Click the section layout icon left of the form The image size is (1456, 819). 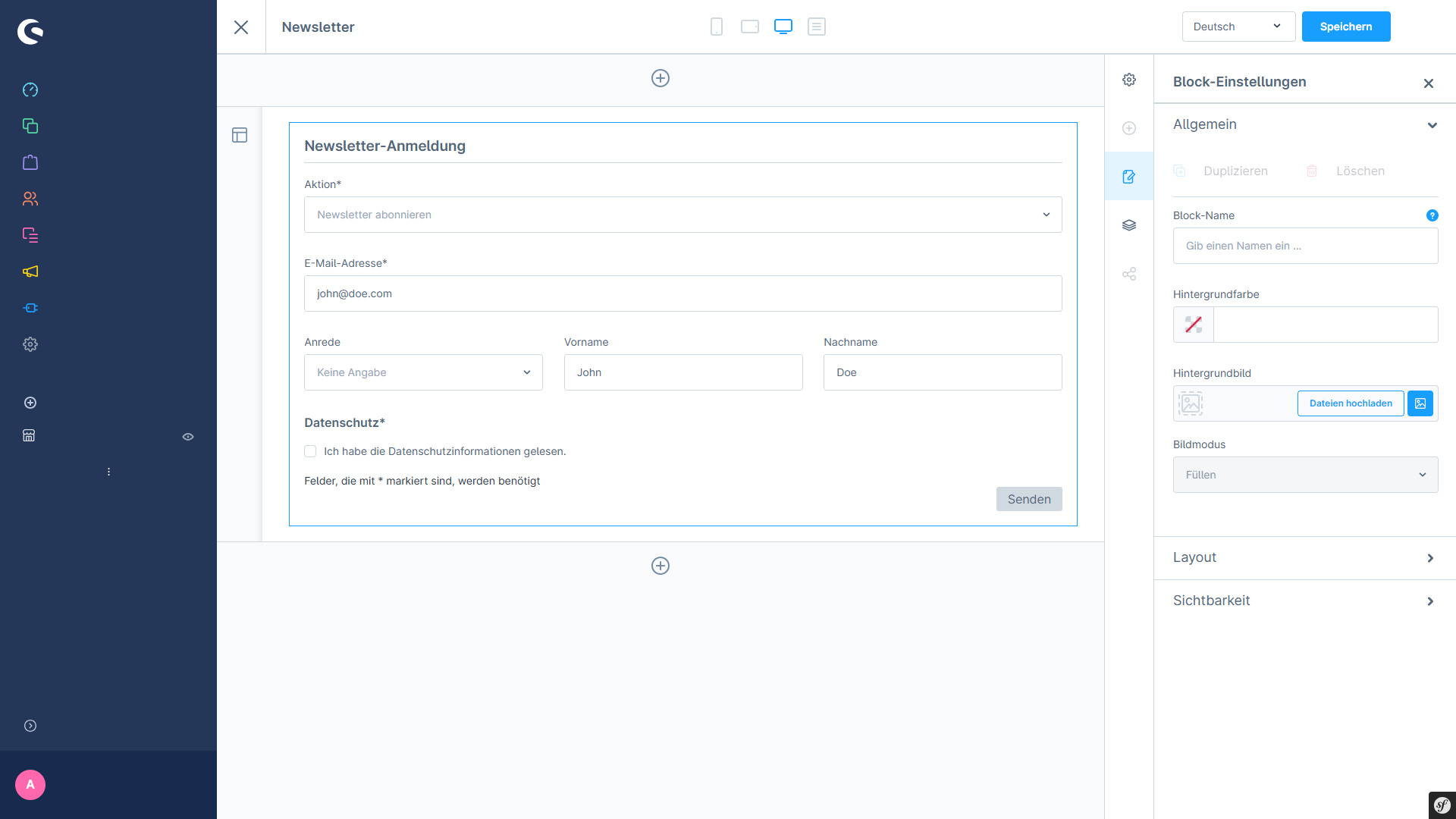tap(240, 135)
